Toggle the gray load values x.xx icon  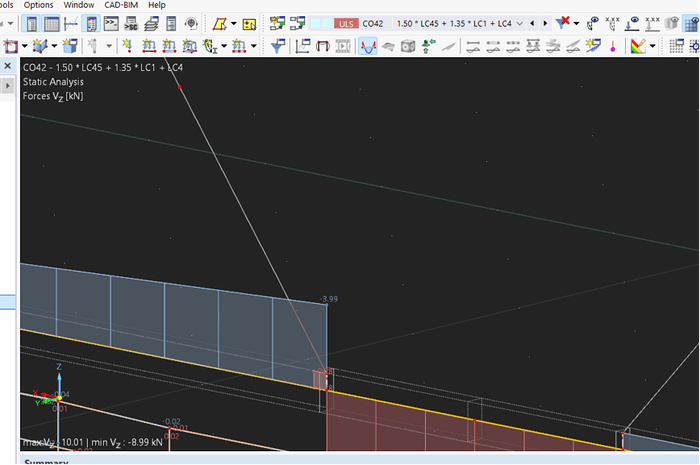point(652,23)
